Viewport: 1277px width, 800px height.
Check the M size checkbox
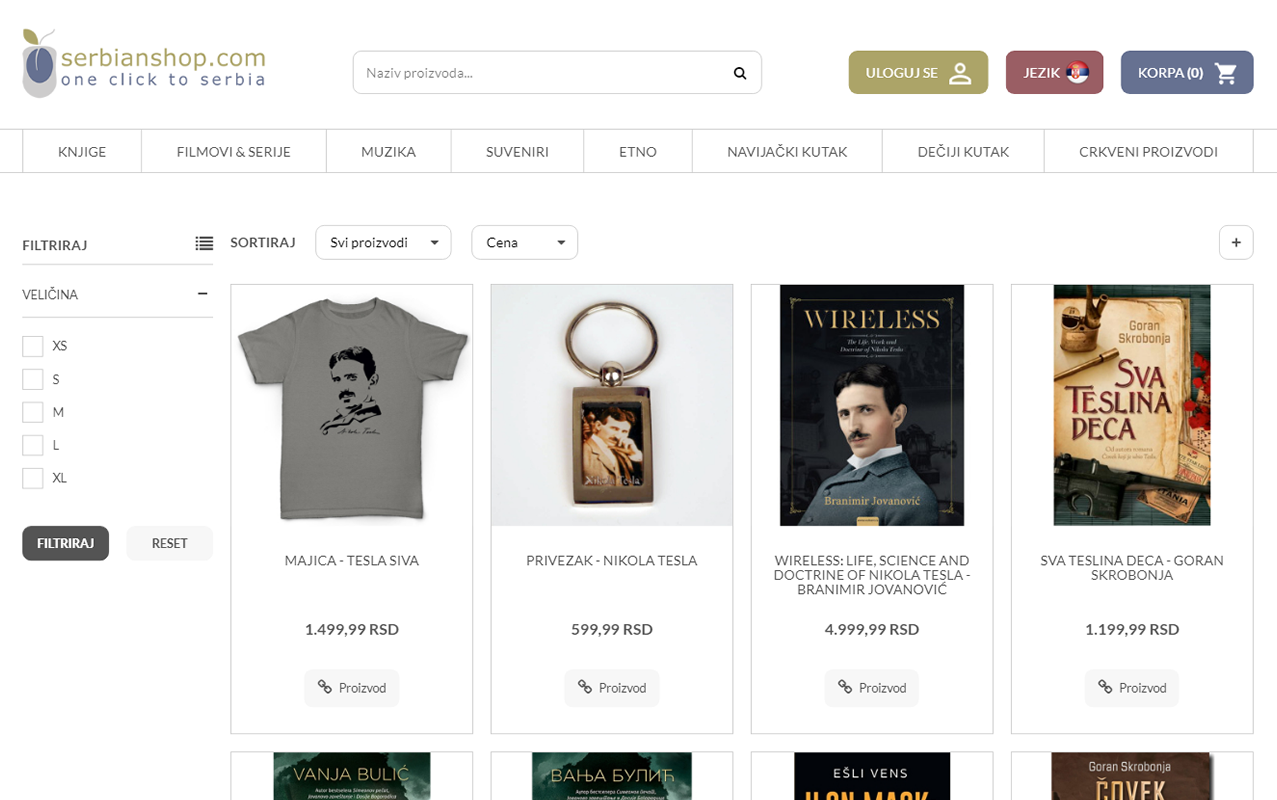click(33, 412)
